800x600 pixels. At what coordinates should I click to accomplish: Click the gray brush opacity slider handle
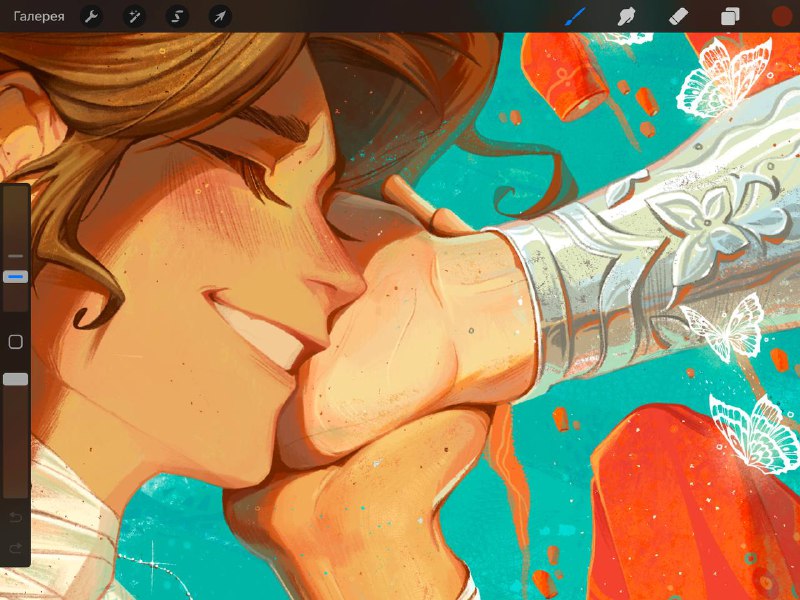(16, 379)
